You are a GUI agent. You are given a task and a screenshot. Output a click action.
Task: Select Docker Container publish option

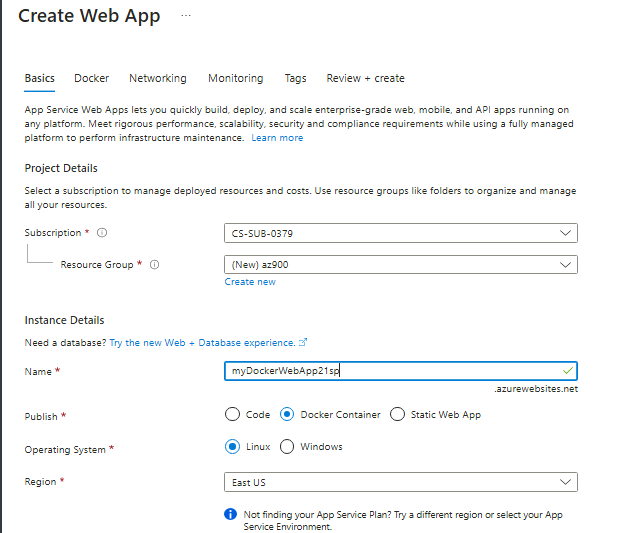[288, 414]
